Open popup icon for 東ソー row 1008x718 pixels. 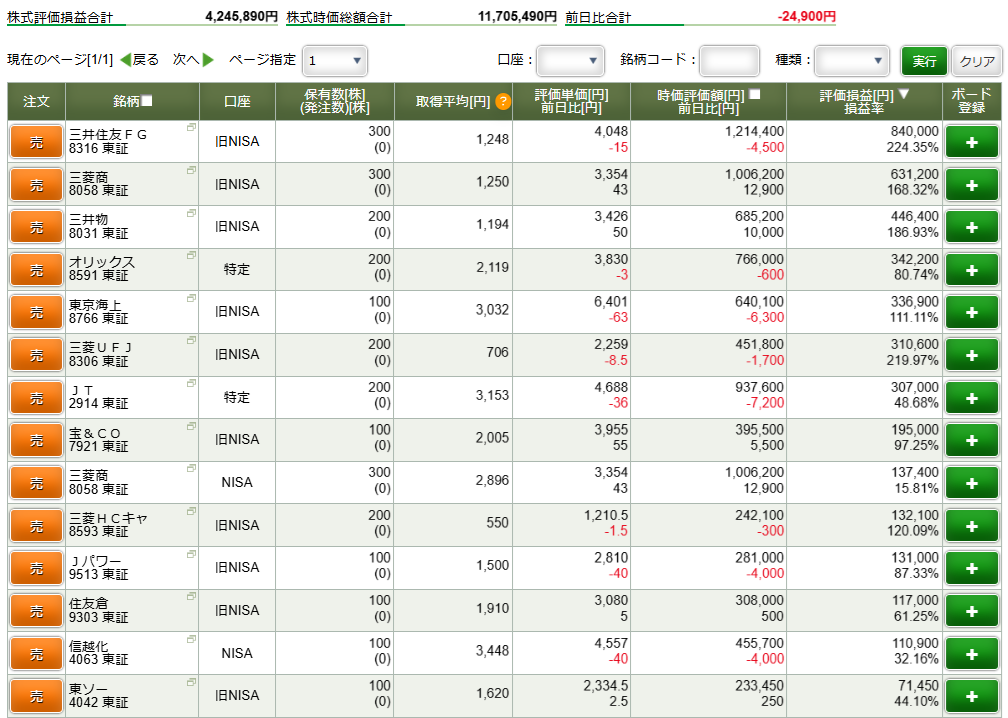coord(191,682)
